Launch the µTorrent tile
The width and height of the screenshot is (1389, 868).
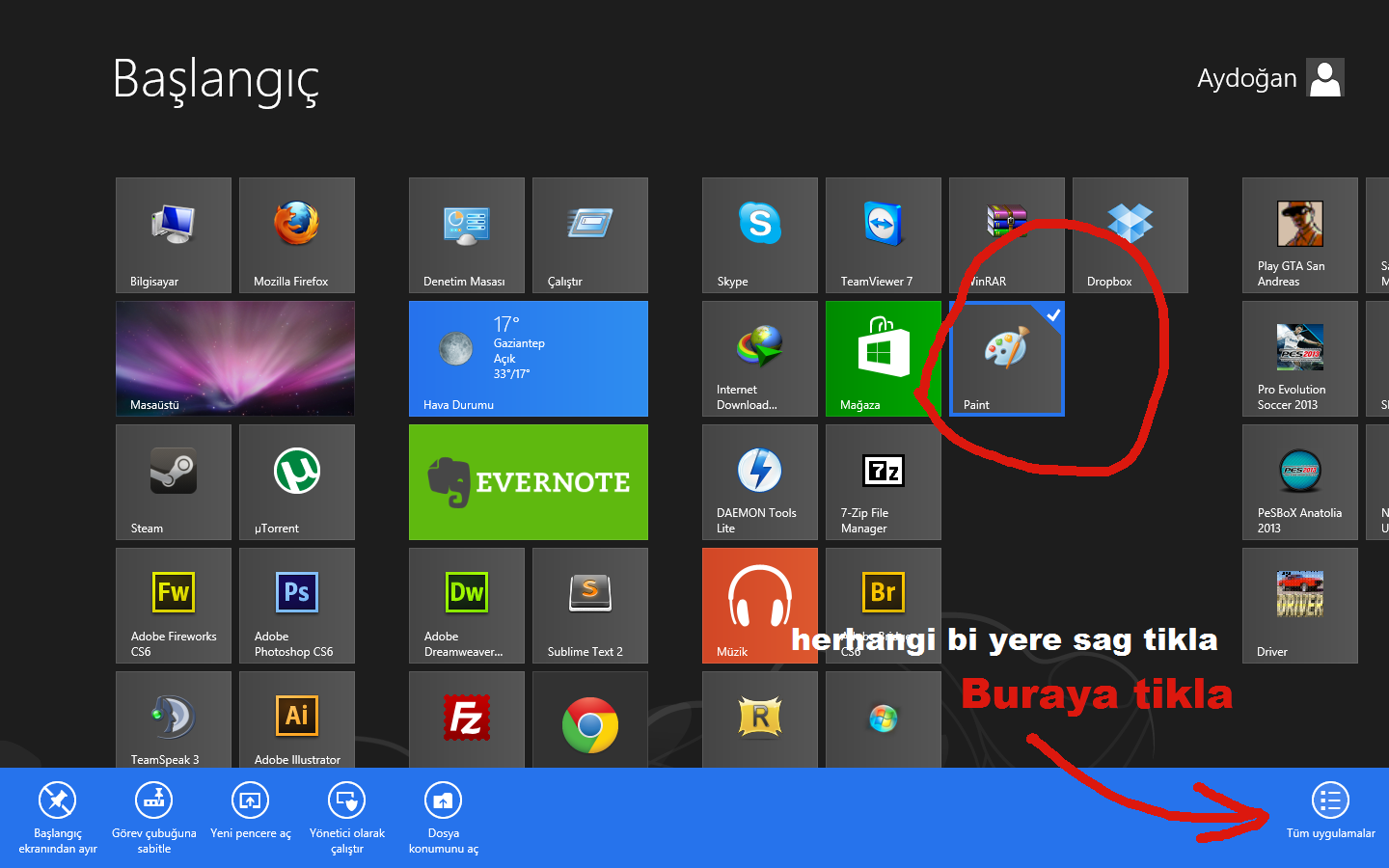pos(297,482)
